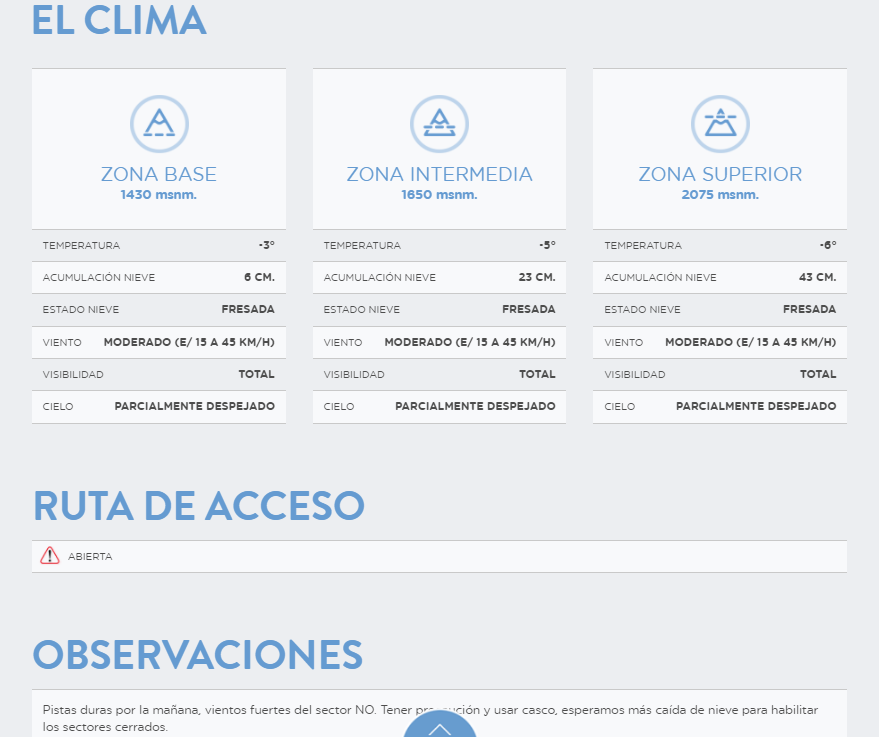Click the ABIERTA access route status
Screen dimensions: 879x737
point(90,556)
